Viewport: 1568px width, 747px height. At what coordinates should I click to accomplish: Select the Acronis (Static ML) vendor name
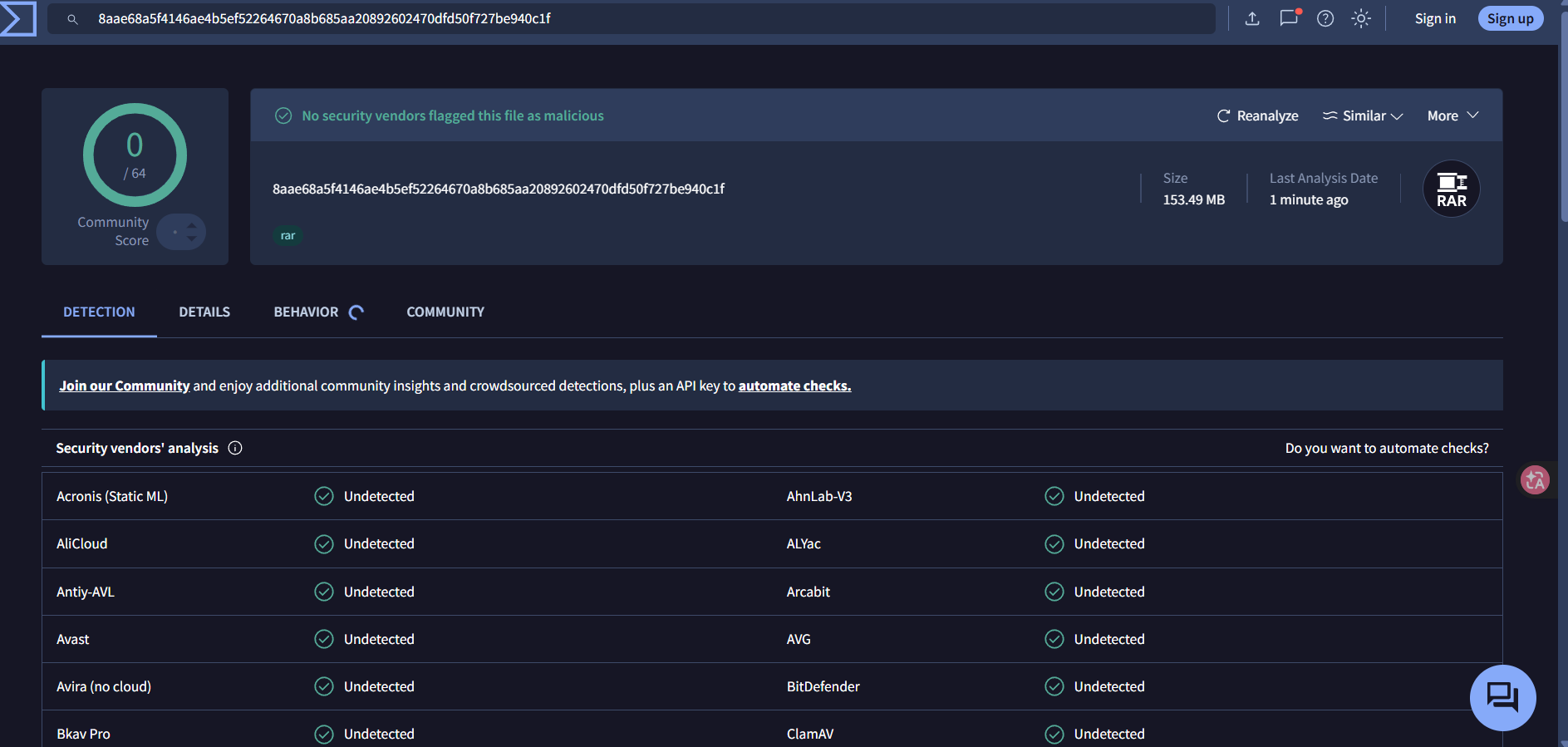(112, 496)
